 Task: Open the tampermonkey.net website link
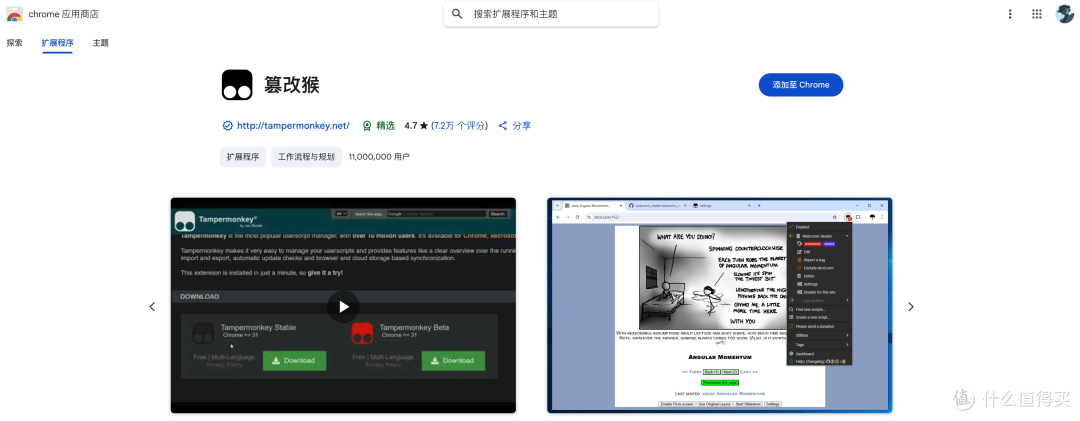click(293, 125)
